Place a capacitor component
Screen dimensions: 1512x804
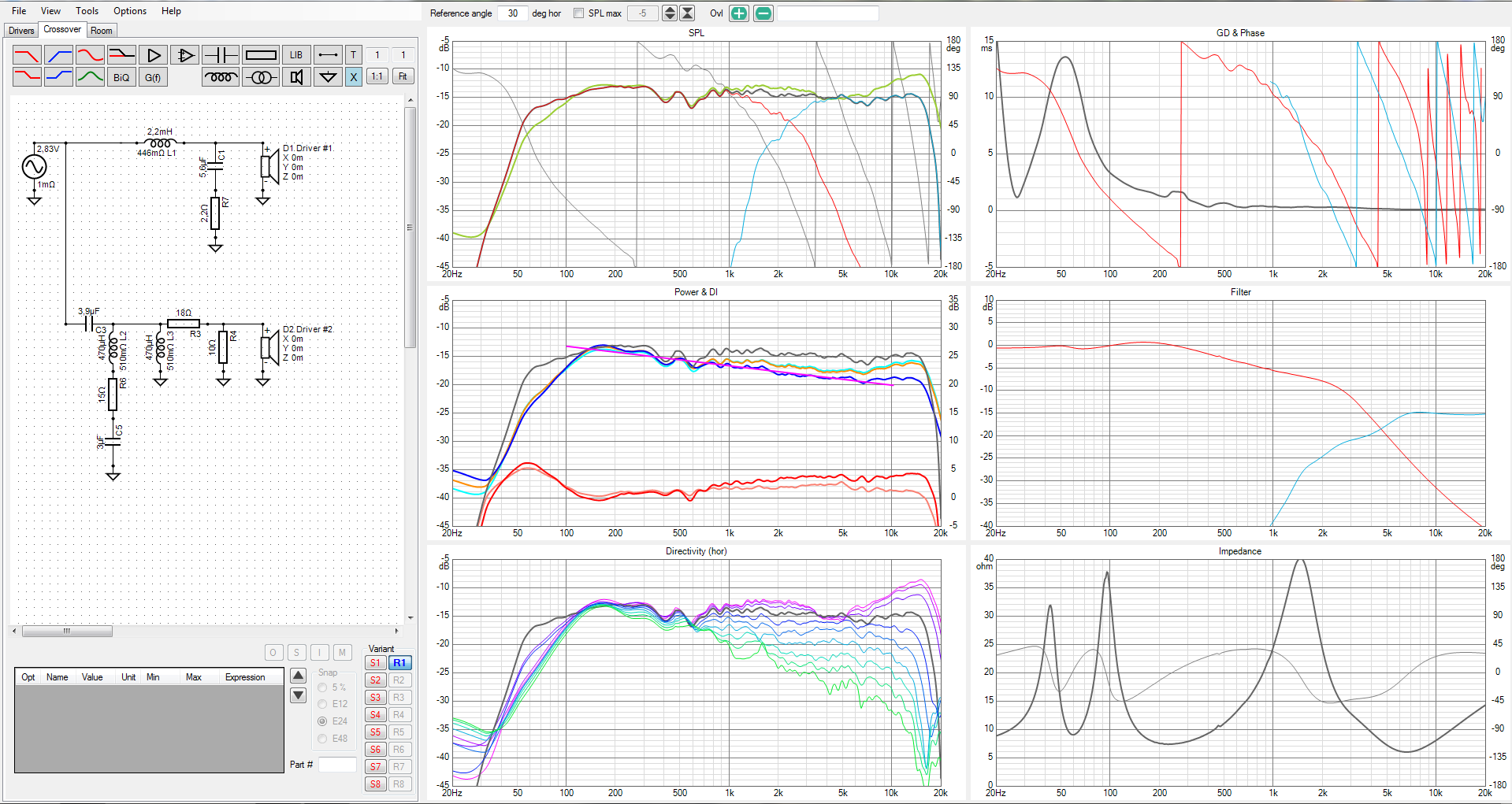[x=221, y=55]
